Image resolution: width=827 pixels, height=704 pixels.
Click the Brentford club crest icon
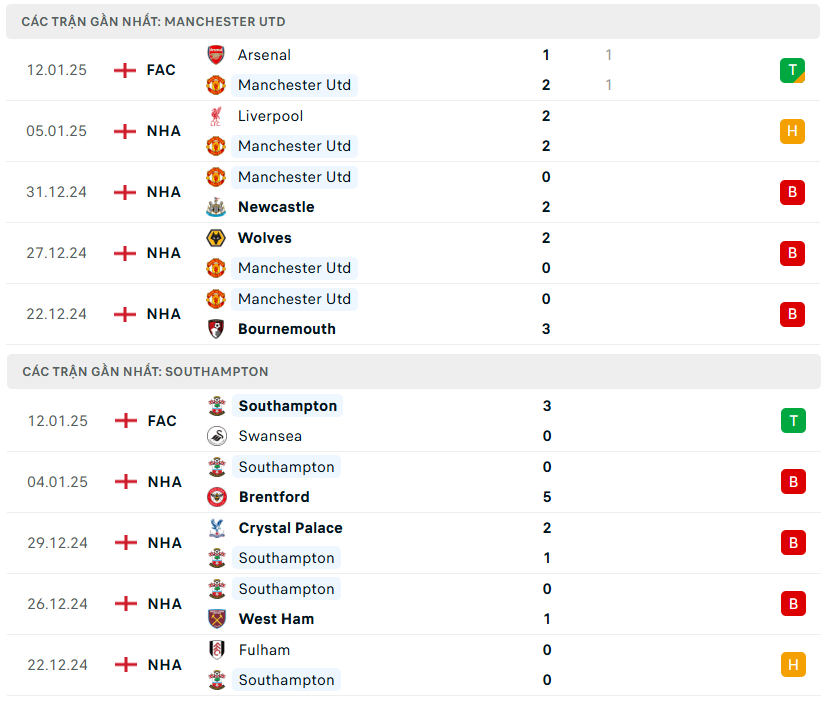pos(217,497)
